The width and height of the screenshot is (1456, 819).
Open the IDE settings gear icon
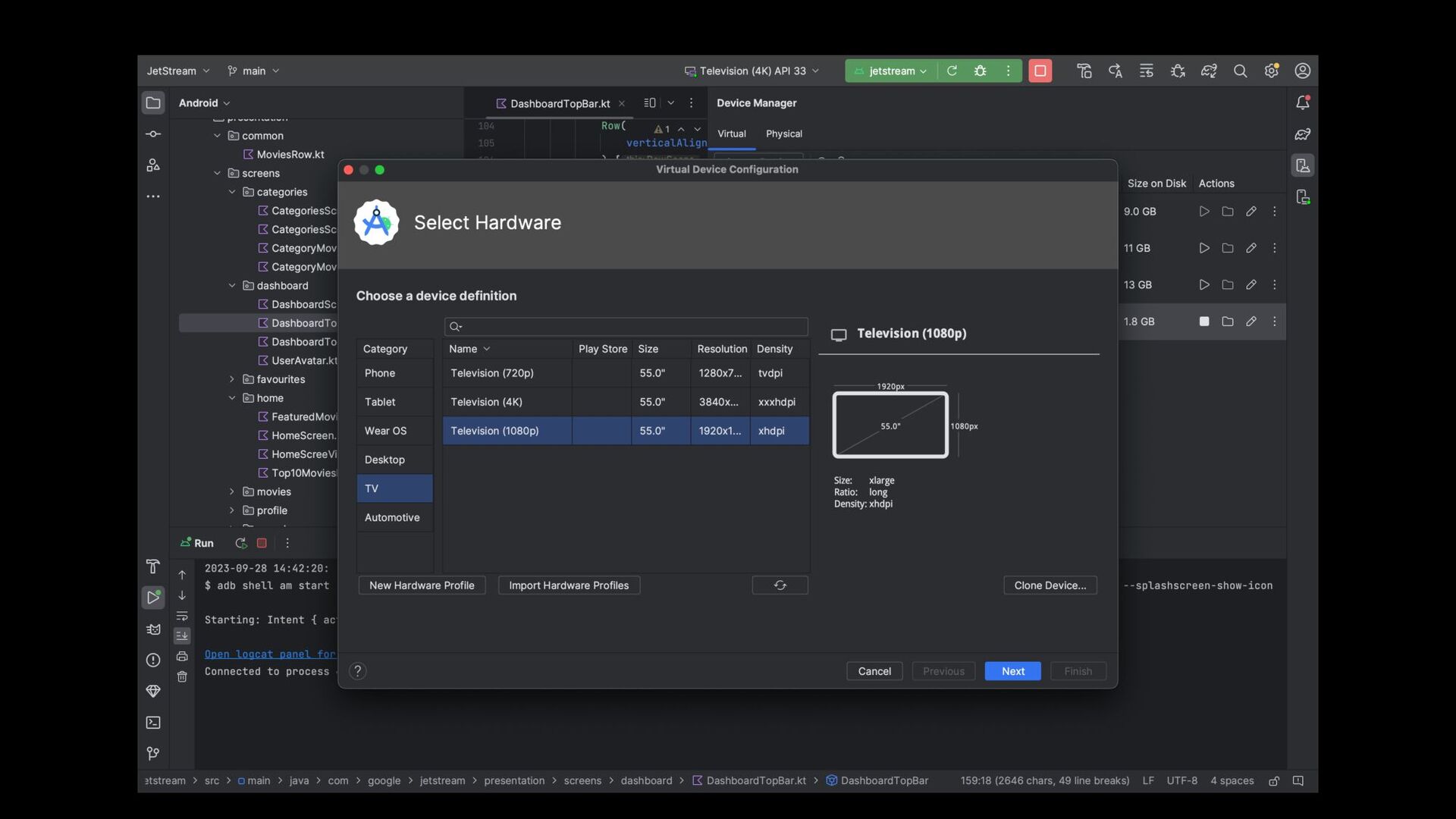(x=1272, y=71)
